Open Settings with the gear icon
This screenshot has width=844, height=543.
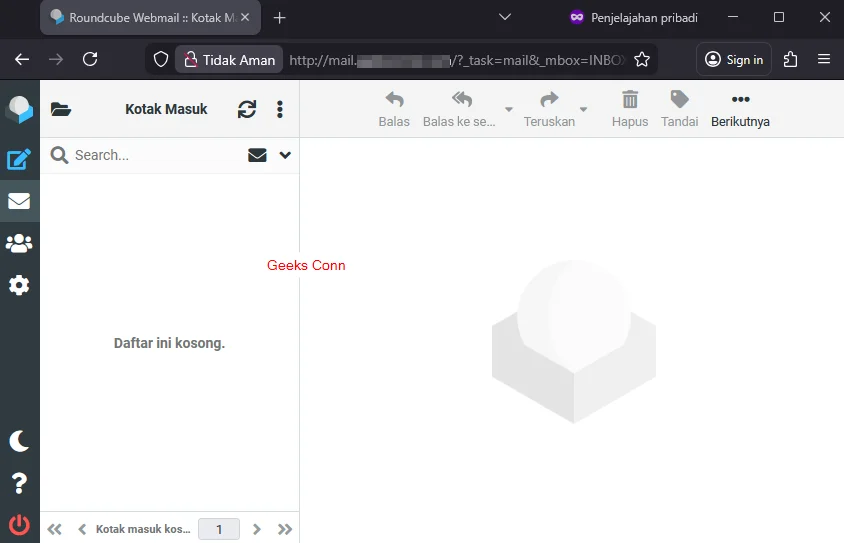click(19, 285)
